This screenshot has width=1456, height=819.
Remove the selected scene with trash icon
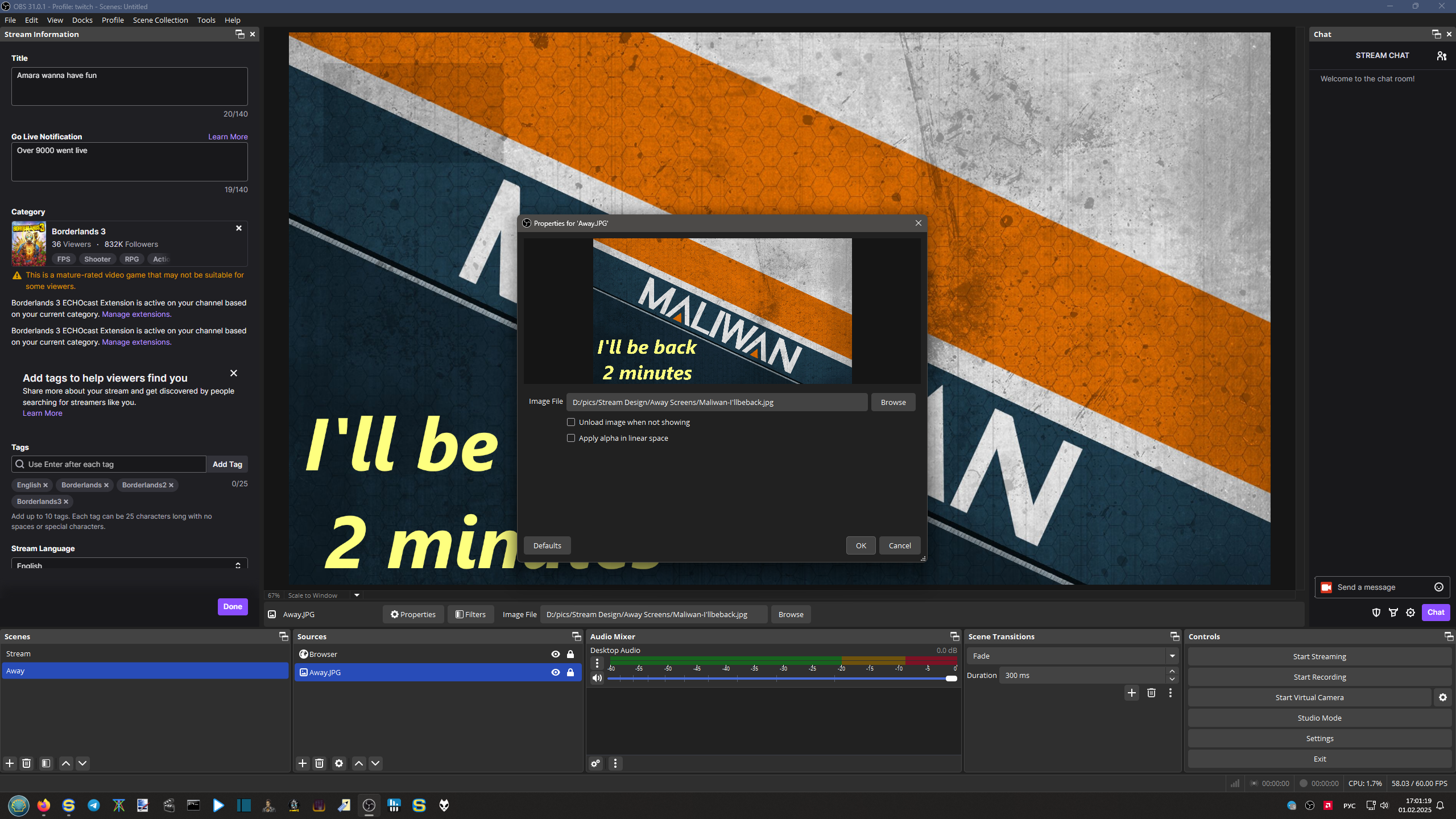(x=26, y=763)
